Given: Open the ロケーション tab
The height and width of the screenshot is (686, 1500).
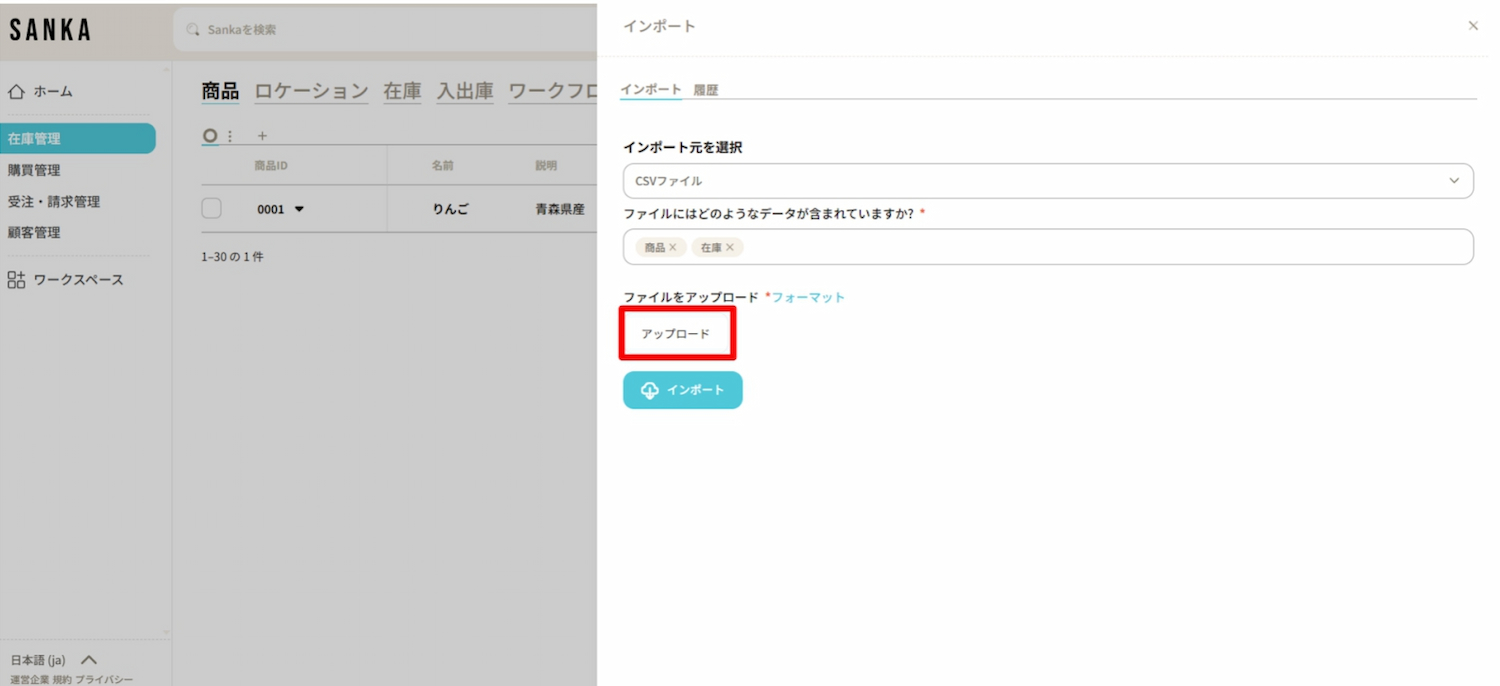Looking at the screenshot, I should [x=311, y=91].
